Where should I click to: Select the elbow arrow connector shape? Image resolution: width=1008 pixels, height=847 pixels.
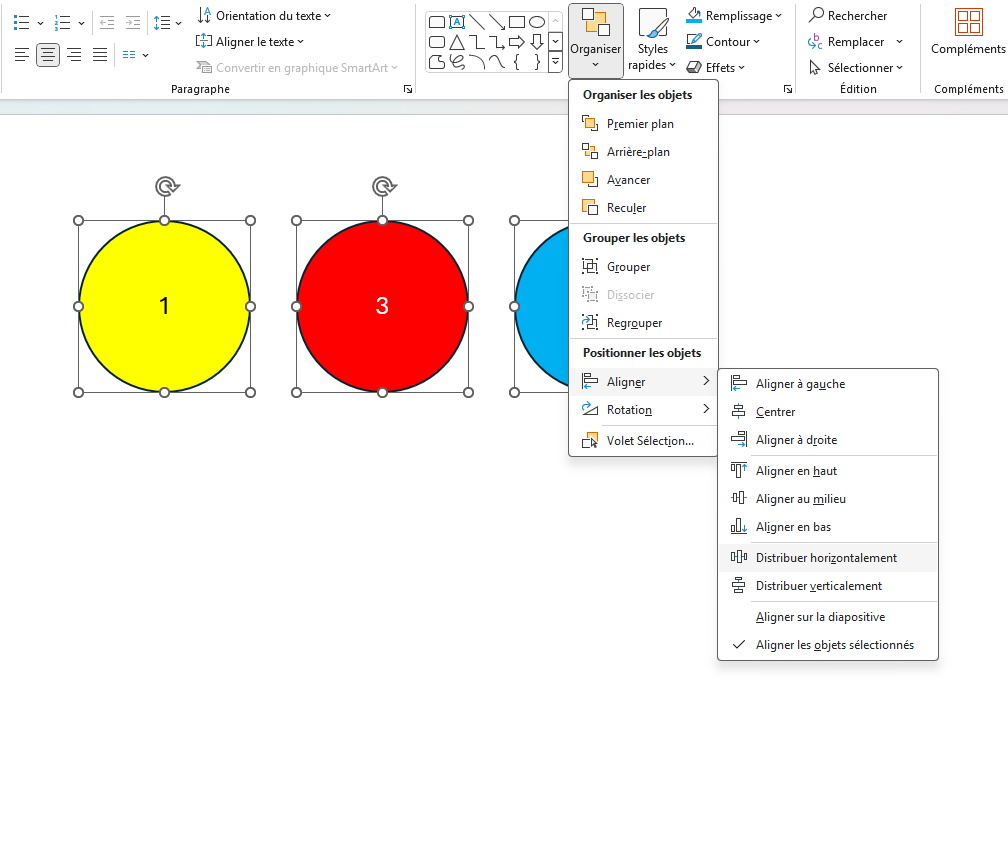pos(497,42)
